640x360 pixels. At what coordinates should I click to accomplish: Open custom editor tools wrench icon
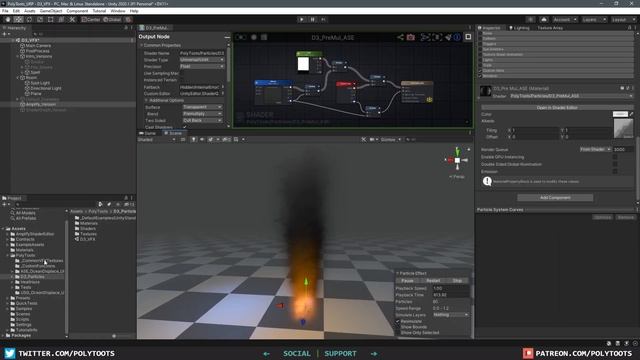point(72,19)
